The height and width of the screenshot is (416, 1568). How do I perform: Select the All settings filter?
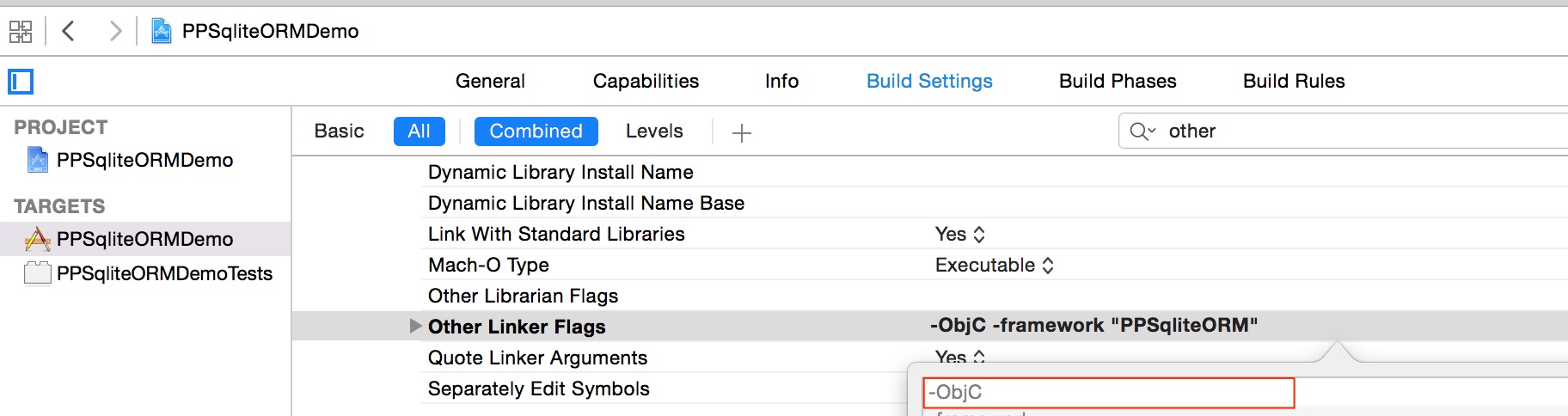tap(419, 131)
